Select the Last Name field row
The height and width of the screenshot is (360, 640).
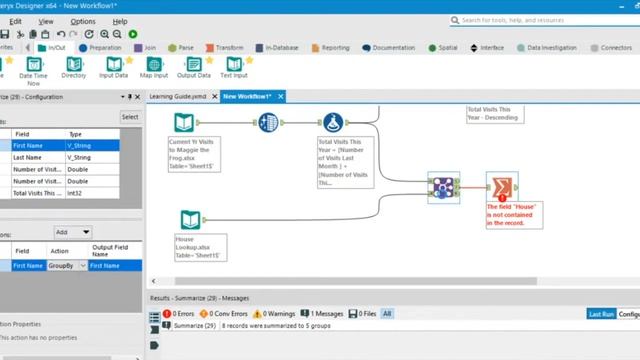pos(60,158)
